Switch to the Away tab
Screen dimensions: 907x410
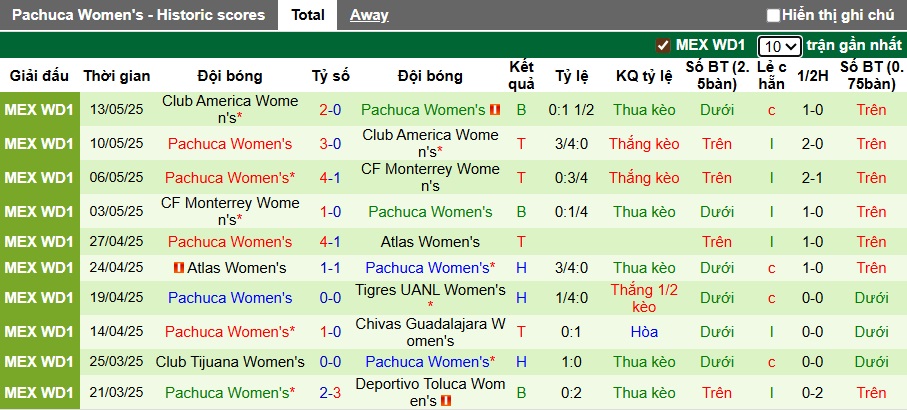(x=369, y=15)
